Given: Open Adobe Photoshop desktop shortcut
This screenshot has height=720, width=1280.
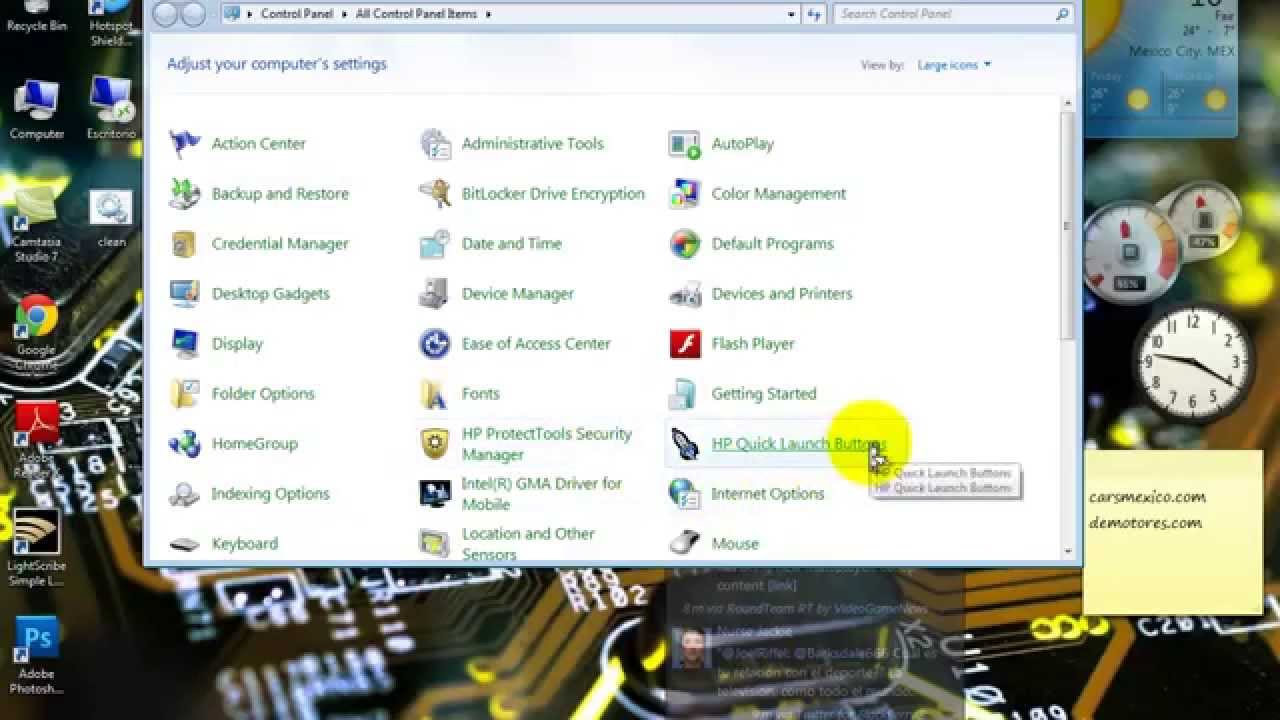Looking at the screenshot, I should 37,656.
